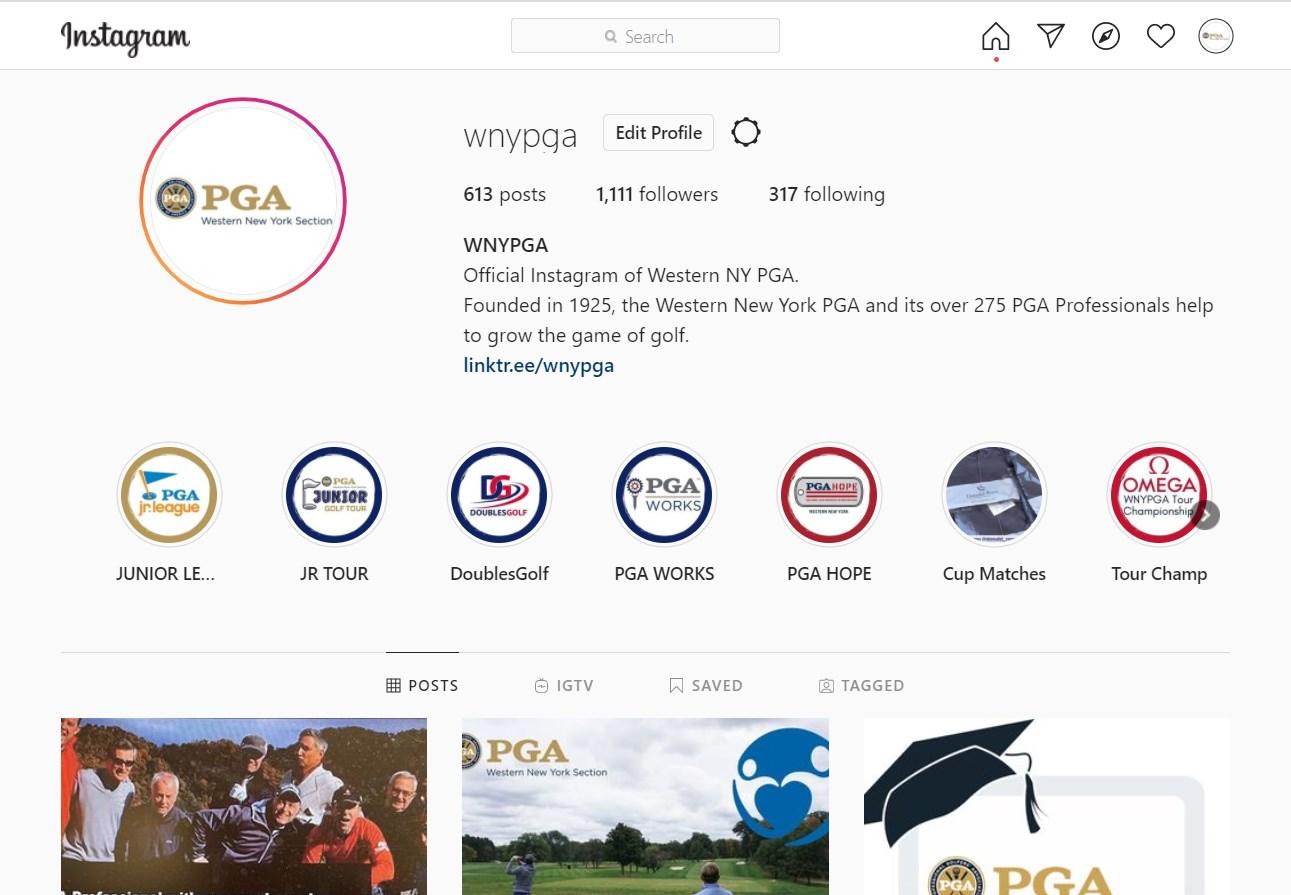The image size is (1291, 895).
Task: Go to the Instagram home feed icon
Action: [995, 37]
